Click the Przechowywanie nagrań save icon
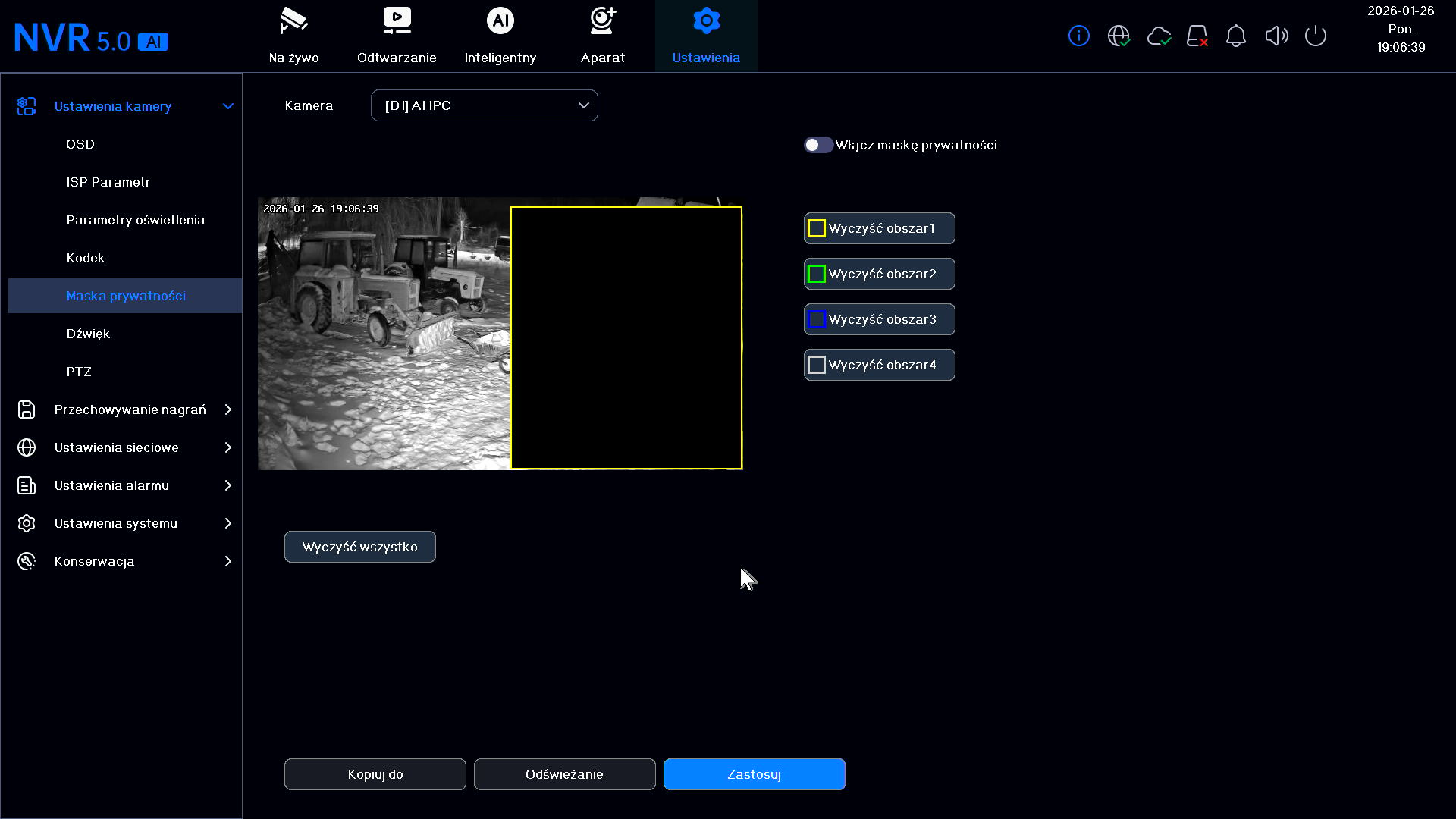Screen dimensions: 1456x819 click(x=27, y=409)
